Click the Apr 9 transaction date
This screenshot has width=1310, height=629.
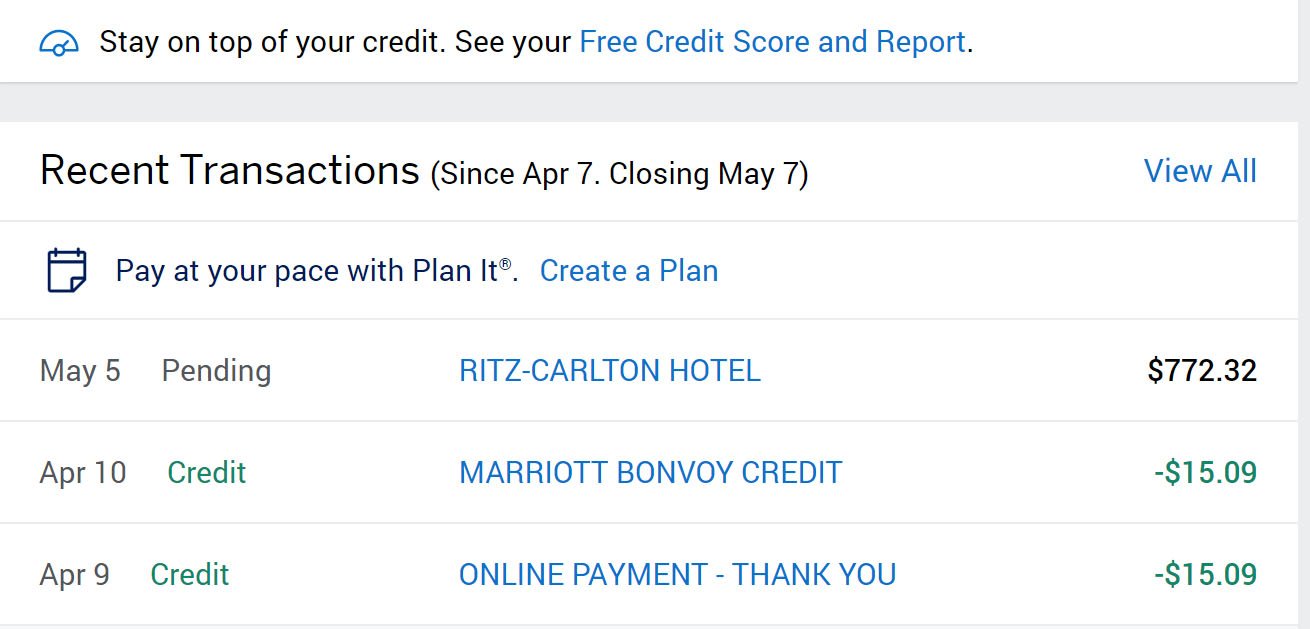point(75,574)
